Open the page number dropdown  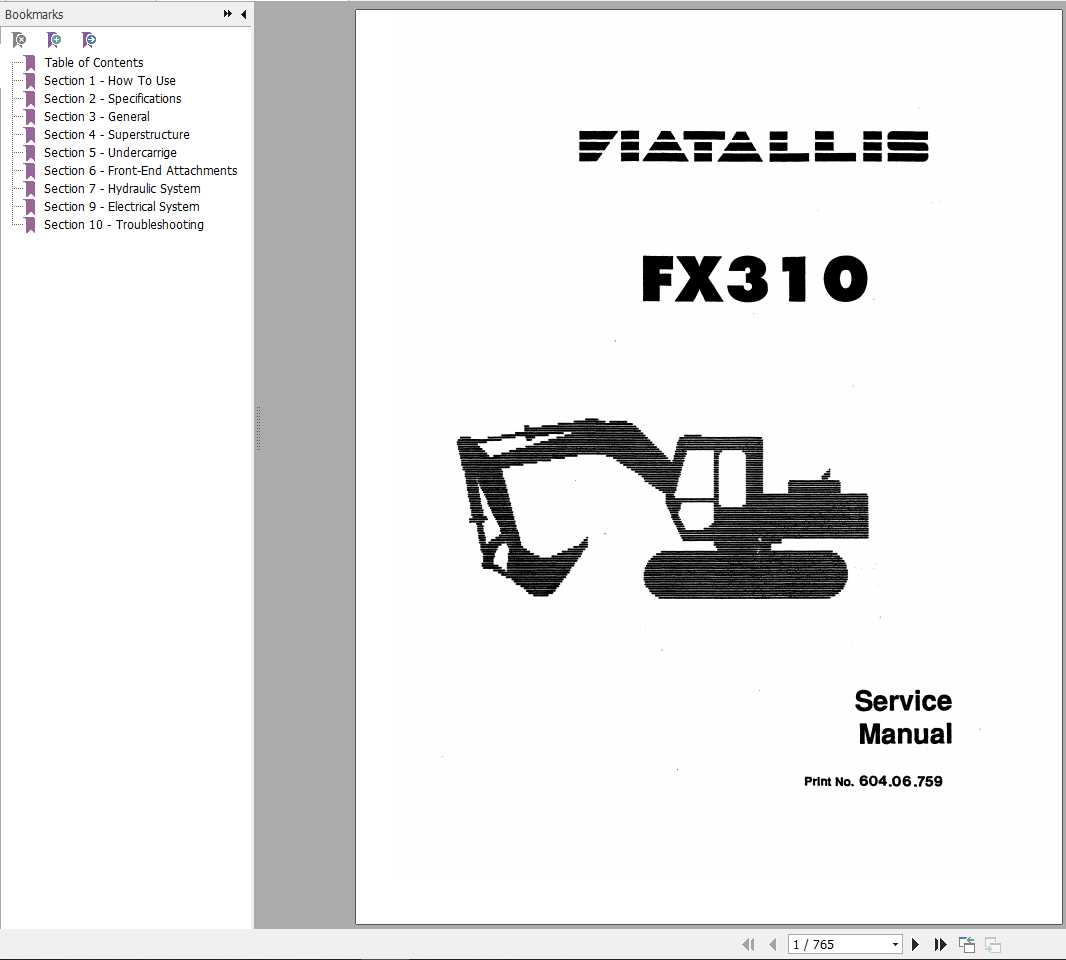click(x=895, y=944)
